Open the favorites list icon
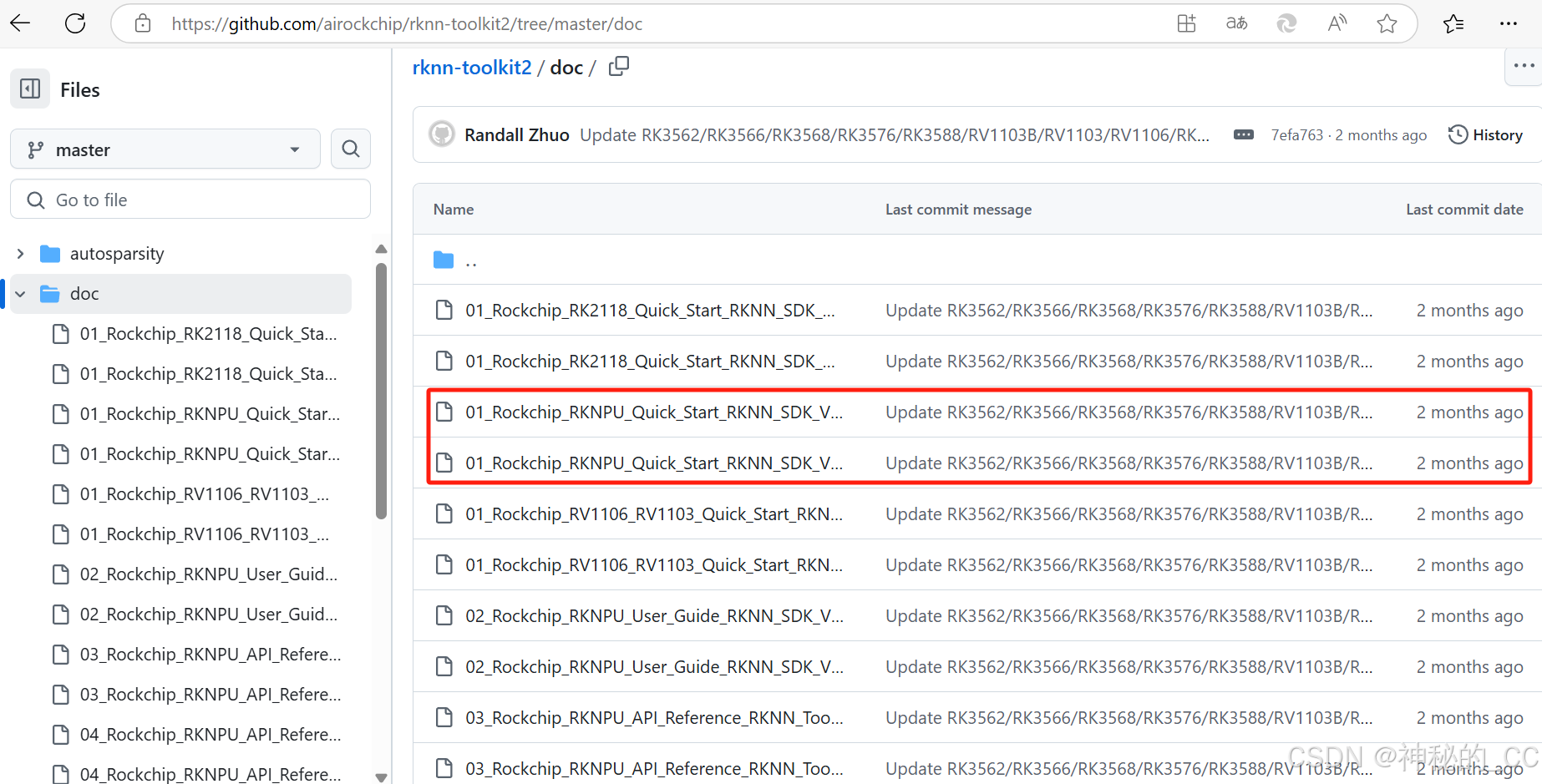 (1453, 23)
